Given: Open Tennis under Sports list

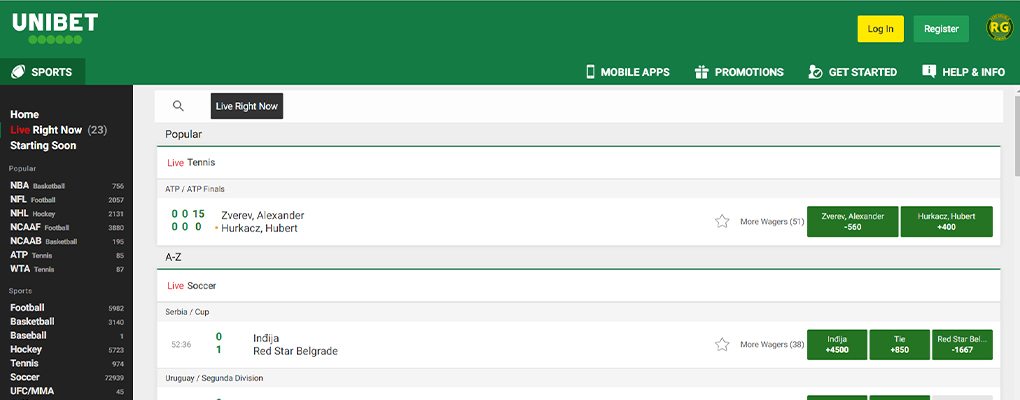Looking at the screenshot, I should click(x=66, y=364).
